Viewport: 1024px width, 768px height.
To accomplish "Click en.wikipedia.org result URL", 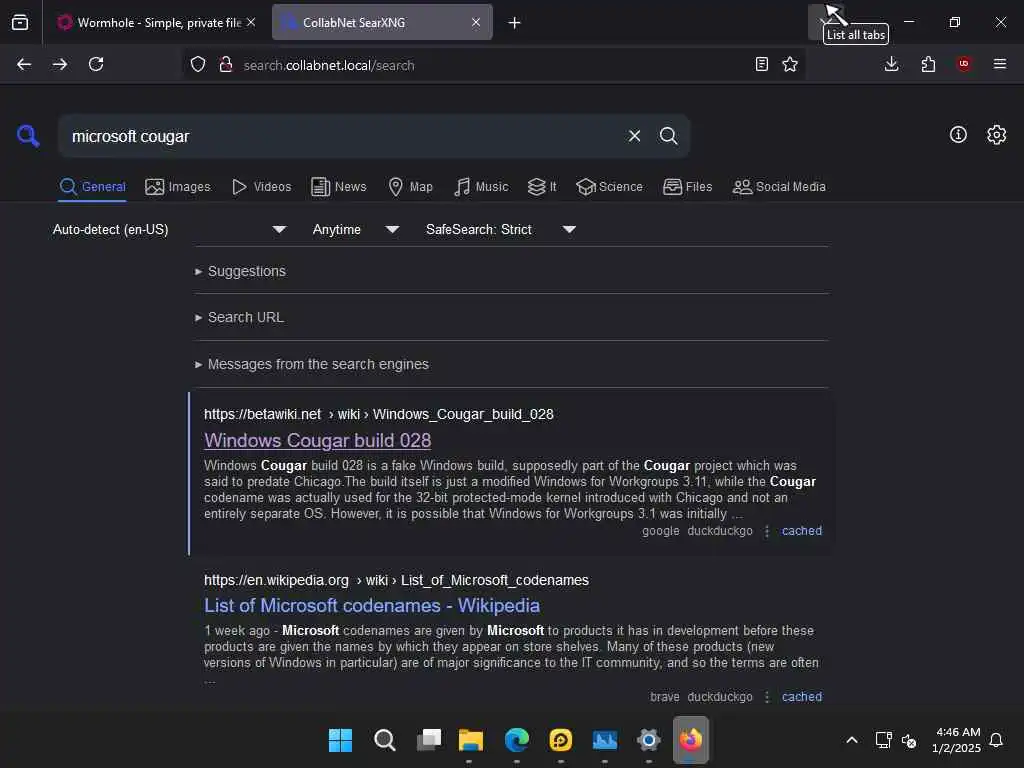I will (396, 580).
